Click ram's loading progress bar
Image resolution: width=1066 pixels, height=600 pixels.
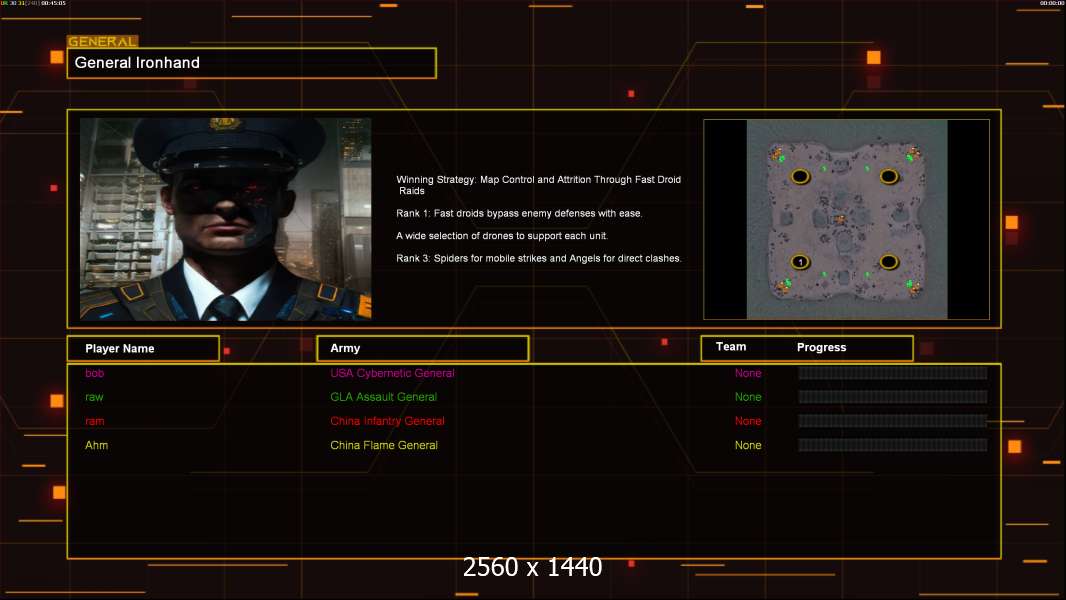[893, 421]
